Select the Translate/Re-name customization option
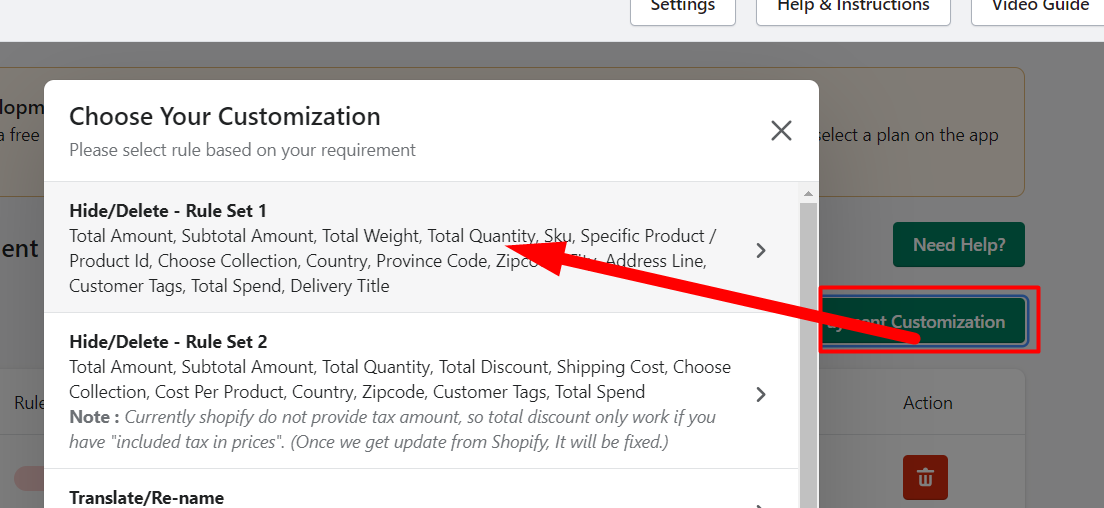 tap(147, 497)
